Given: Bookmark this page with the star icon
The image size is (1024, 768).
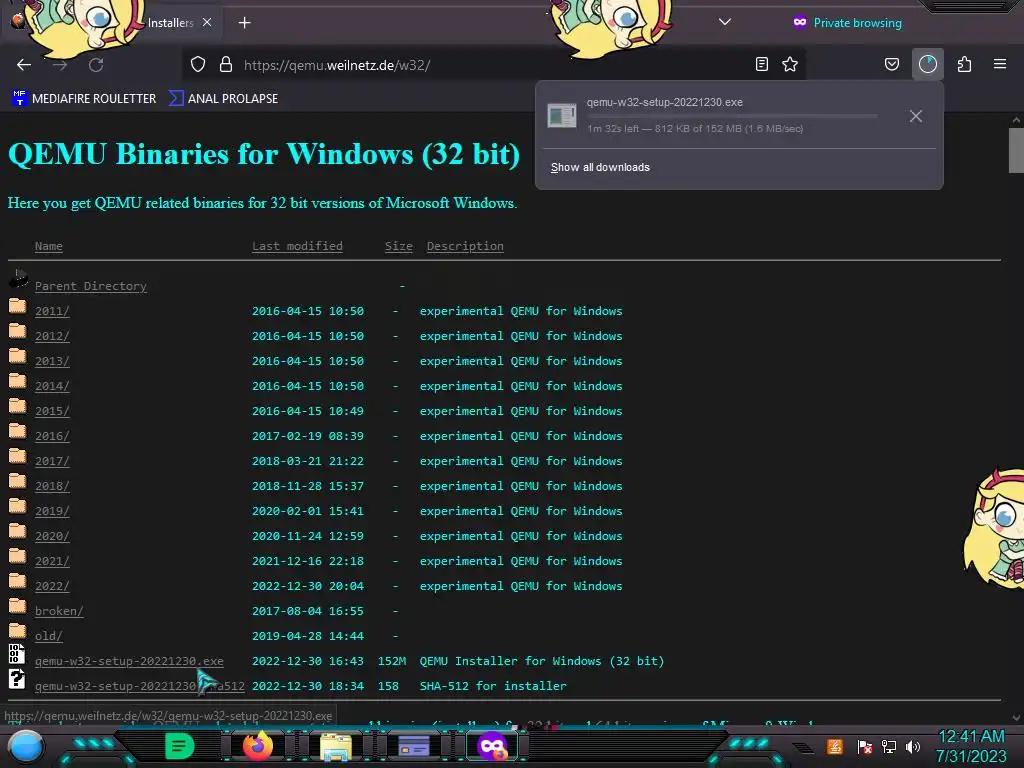Looking at the screenshot, I should tap(790, 64).
